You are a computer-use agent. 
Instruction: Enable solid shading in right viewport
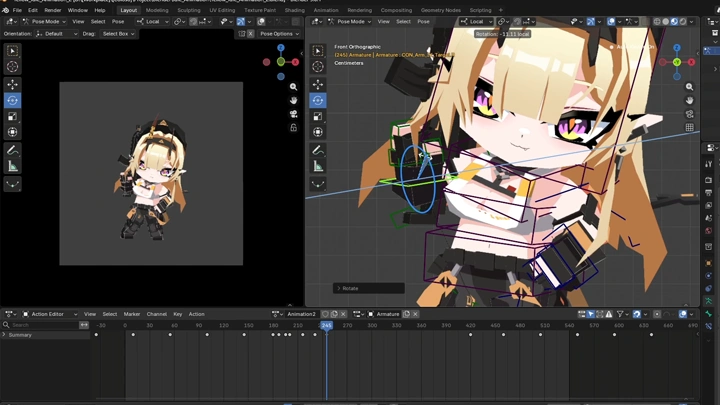(665, 22)
